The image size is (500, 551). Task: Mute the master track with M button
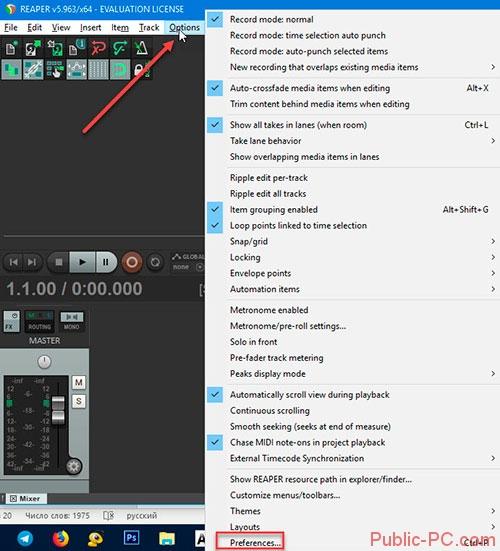click(79, 382)
